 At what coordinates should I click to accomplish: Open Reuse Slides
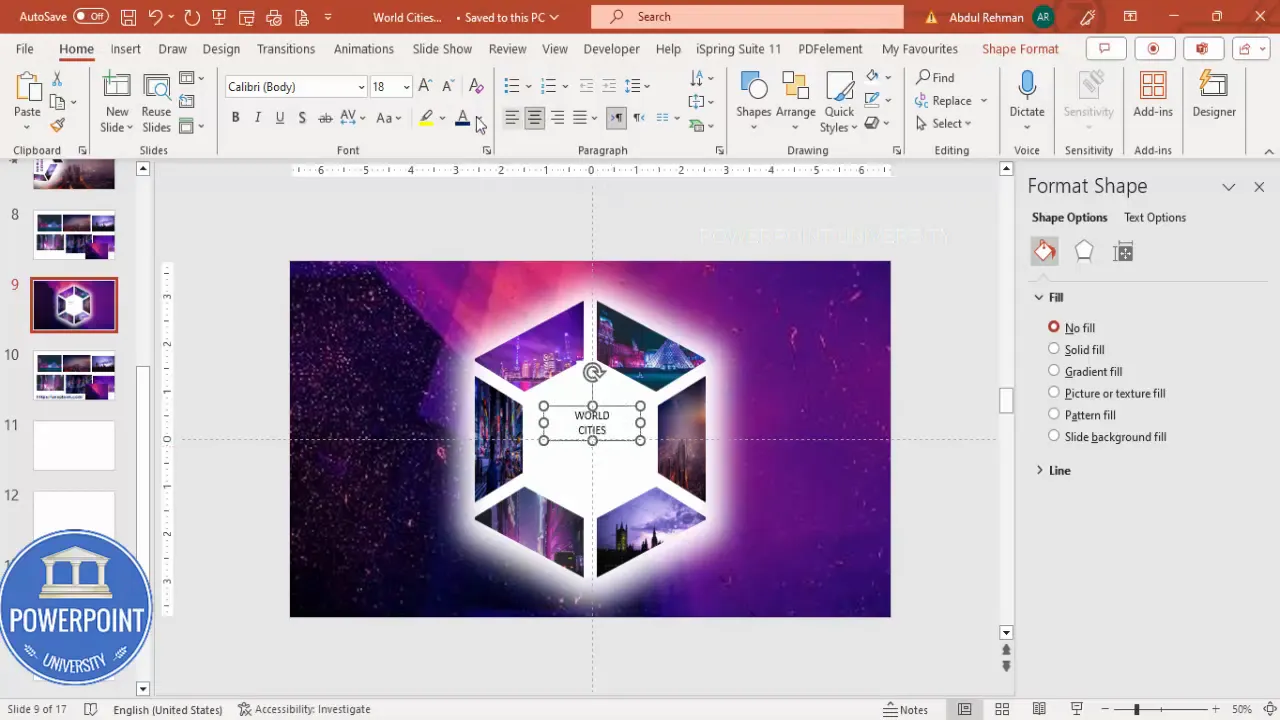coord(156,103)
